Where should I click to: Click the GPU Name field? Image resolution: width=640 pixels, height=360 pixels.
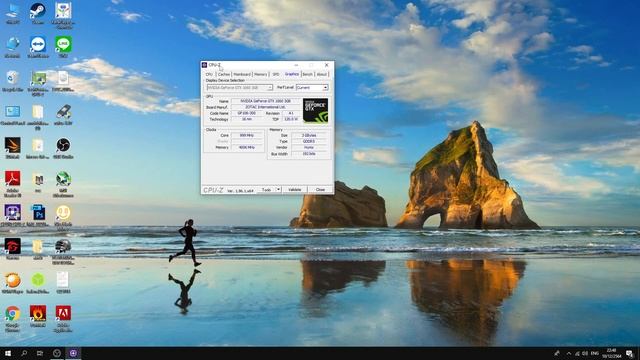(x=266, y=101)
